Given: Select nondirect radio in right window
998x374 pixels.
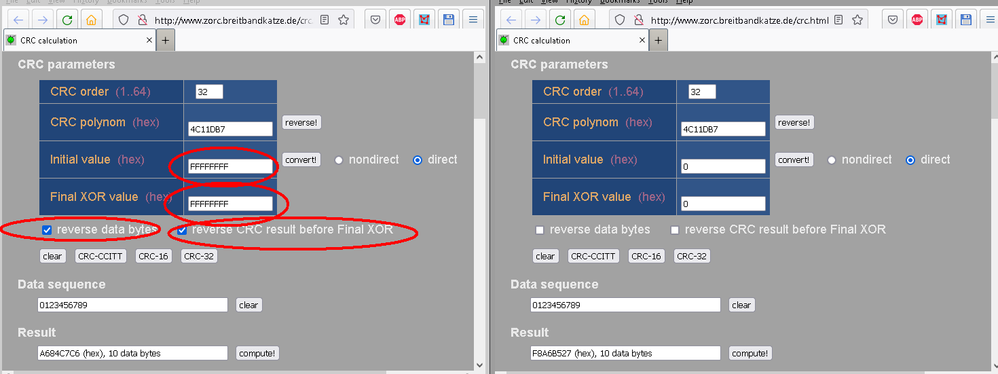Looking at the screenshot, I should [832, 160].
